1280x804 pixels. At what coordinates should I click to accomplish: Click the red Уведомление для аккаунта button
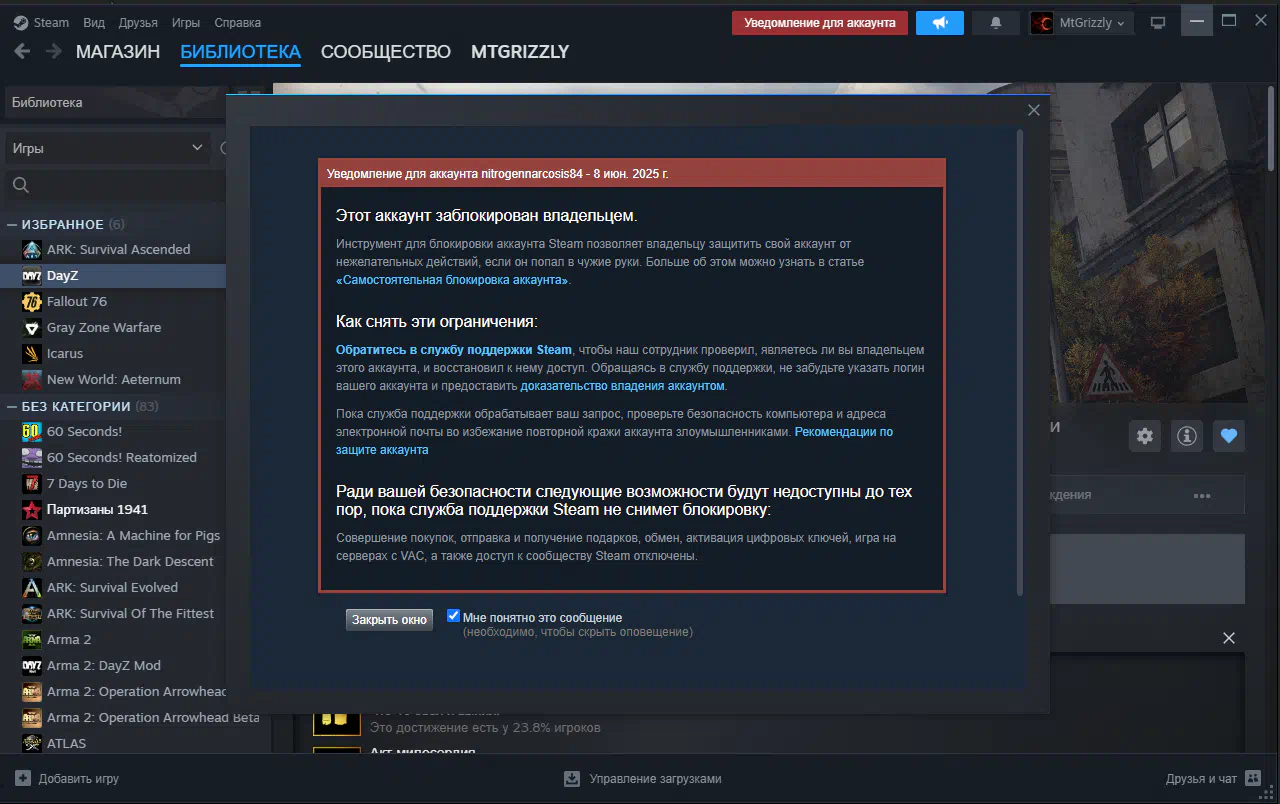[x=820, y=22]
